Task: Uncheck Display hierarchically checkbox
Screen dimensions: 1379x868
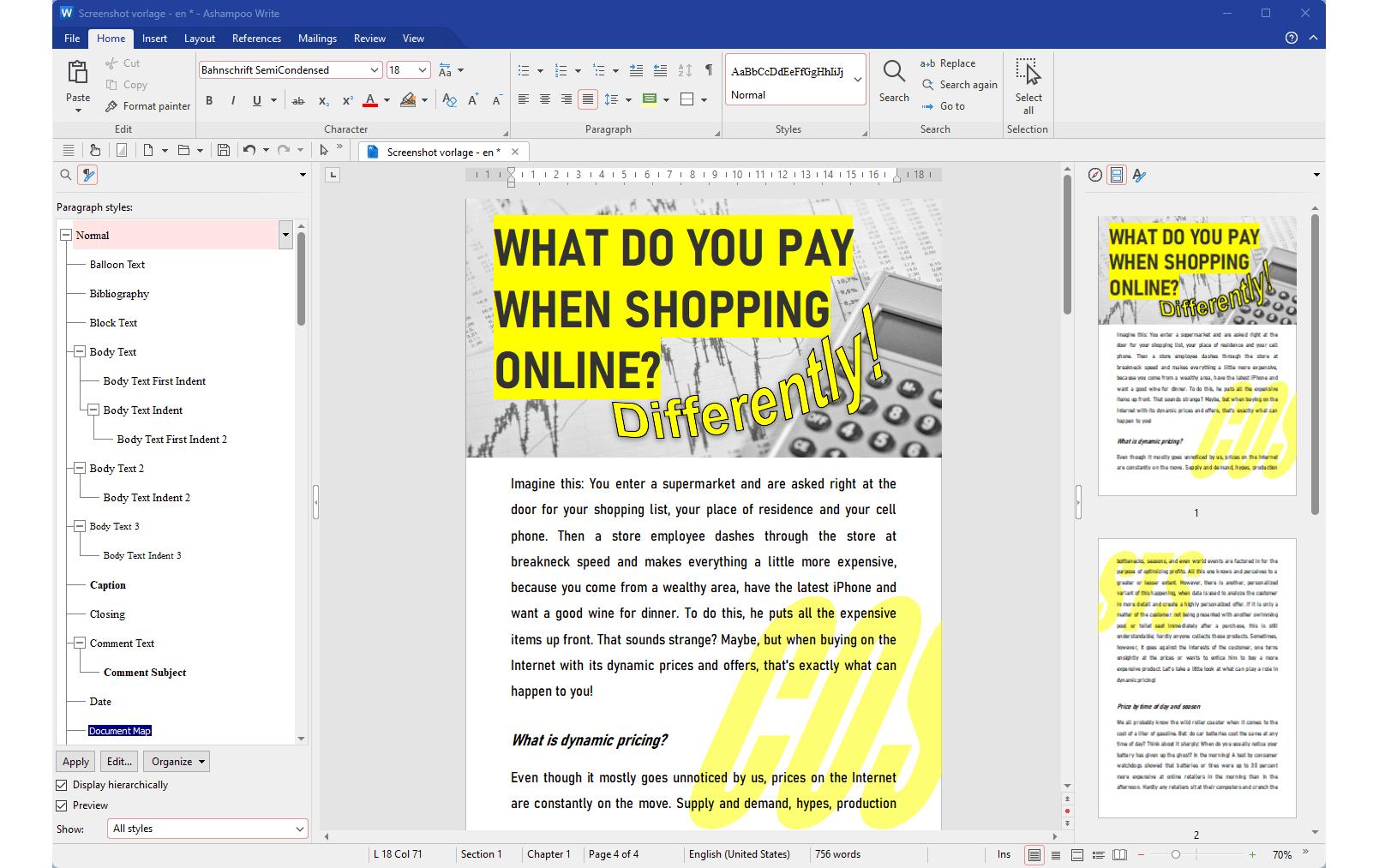Action: point(62,785)
